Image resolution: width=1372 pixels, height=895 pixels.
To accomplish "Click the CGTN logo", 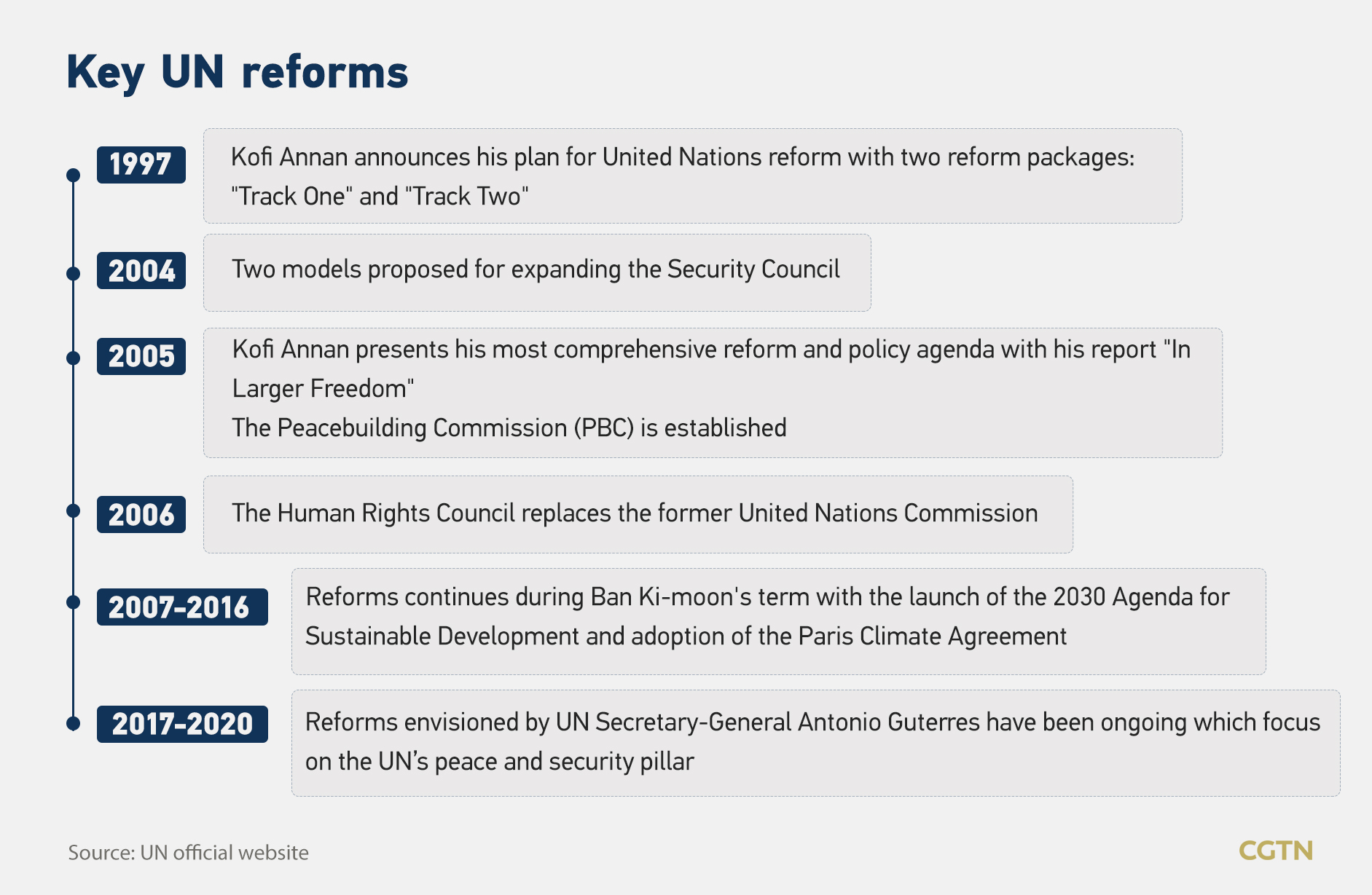I will click(1276, 851).
